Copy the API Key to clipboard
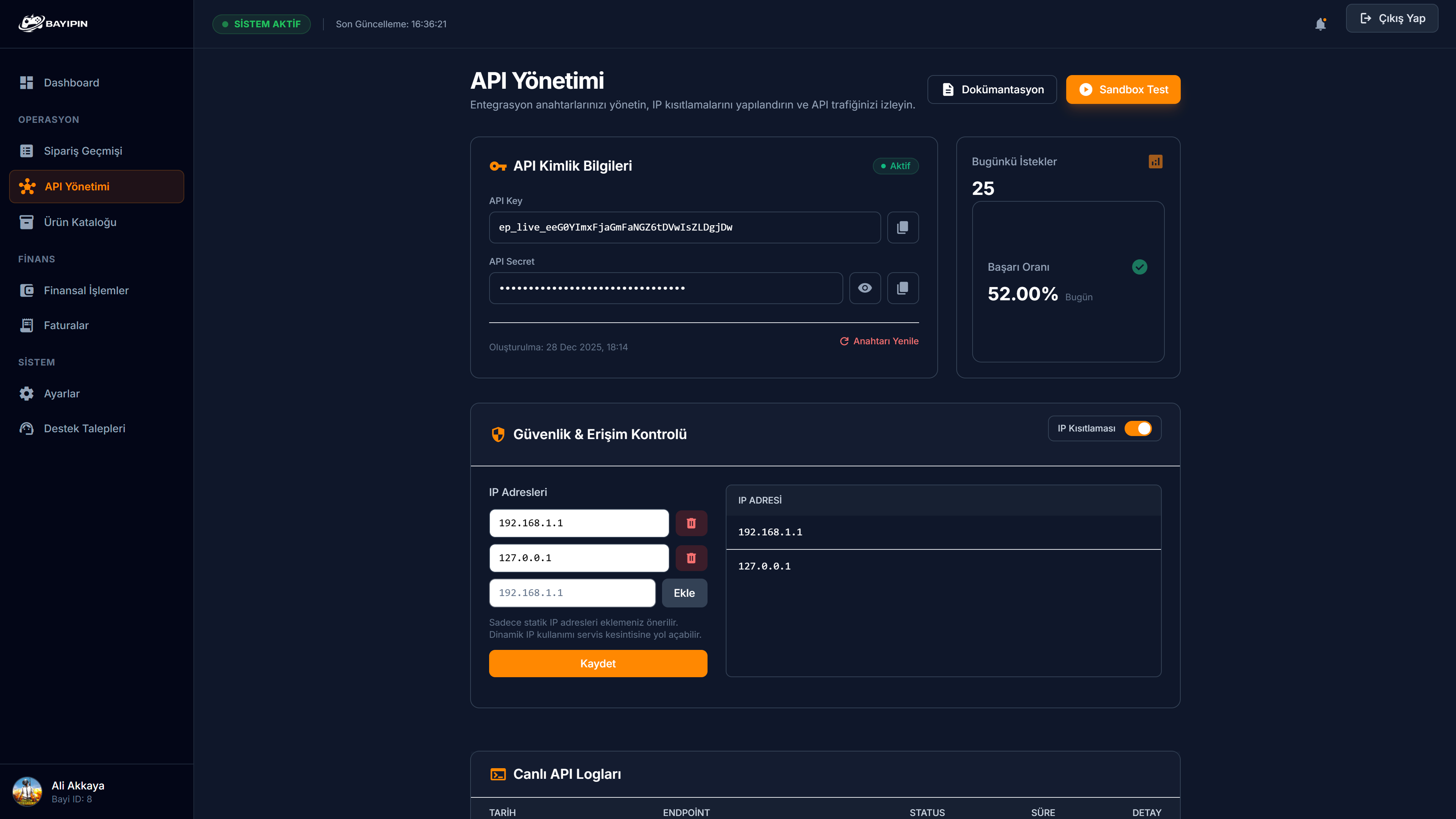The image size is (1456, 819). coord(903,227)
